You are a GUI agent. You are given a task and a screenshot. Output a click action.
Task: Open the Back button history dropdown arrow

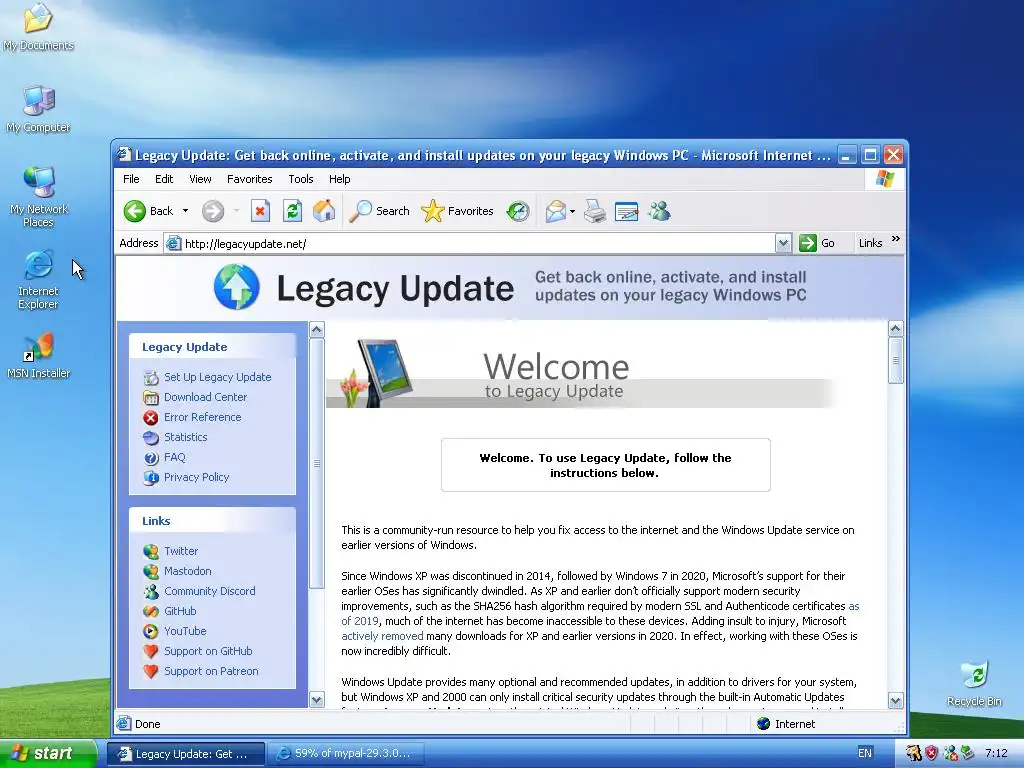(185, 211)
